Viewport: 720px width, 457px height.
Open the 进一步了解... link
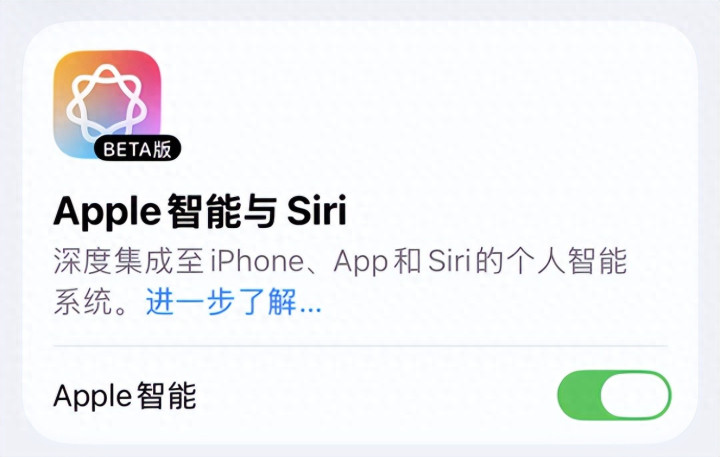click(x=233, y=303)
